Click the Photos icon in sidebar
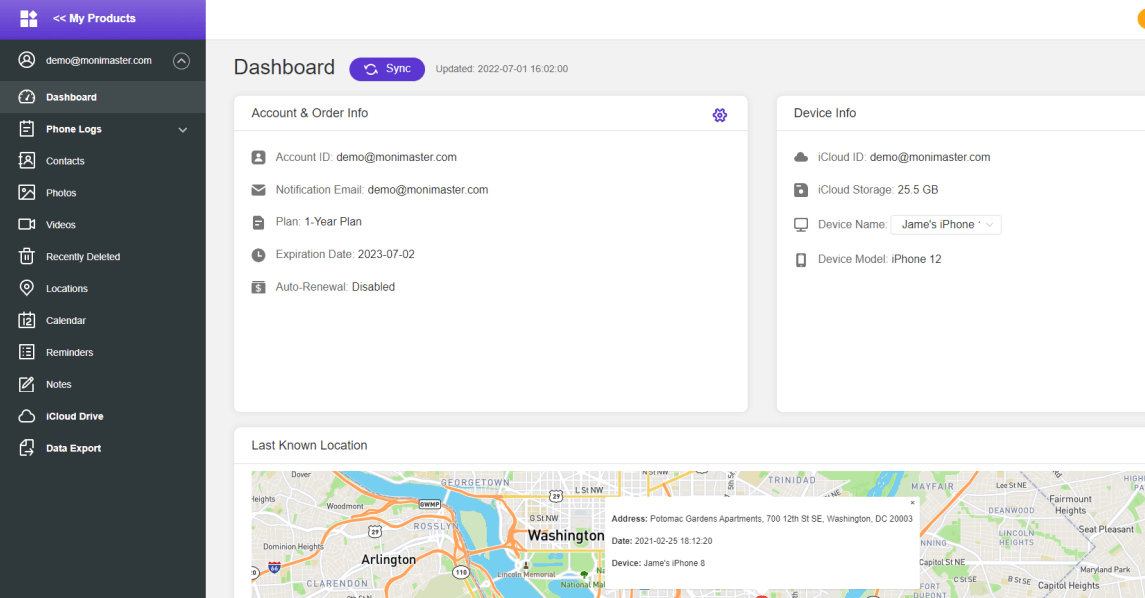 (26, 193)
